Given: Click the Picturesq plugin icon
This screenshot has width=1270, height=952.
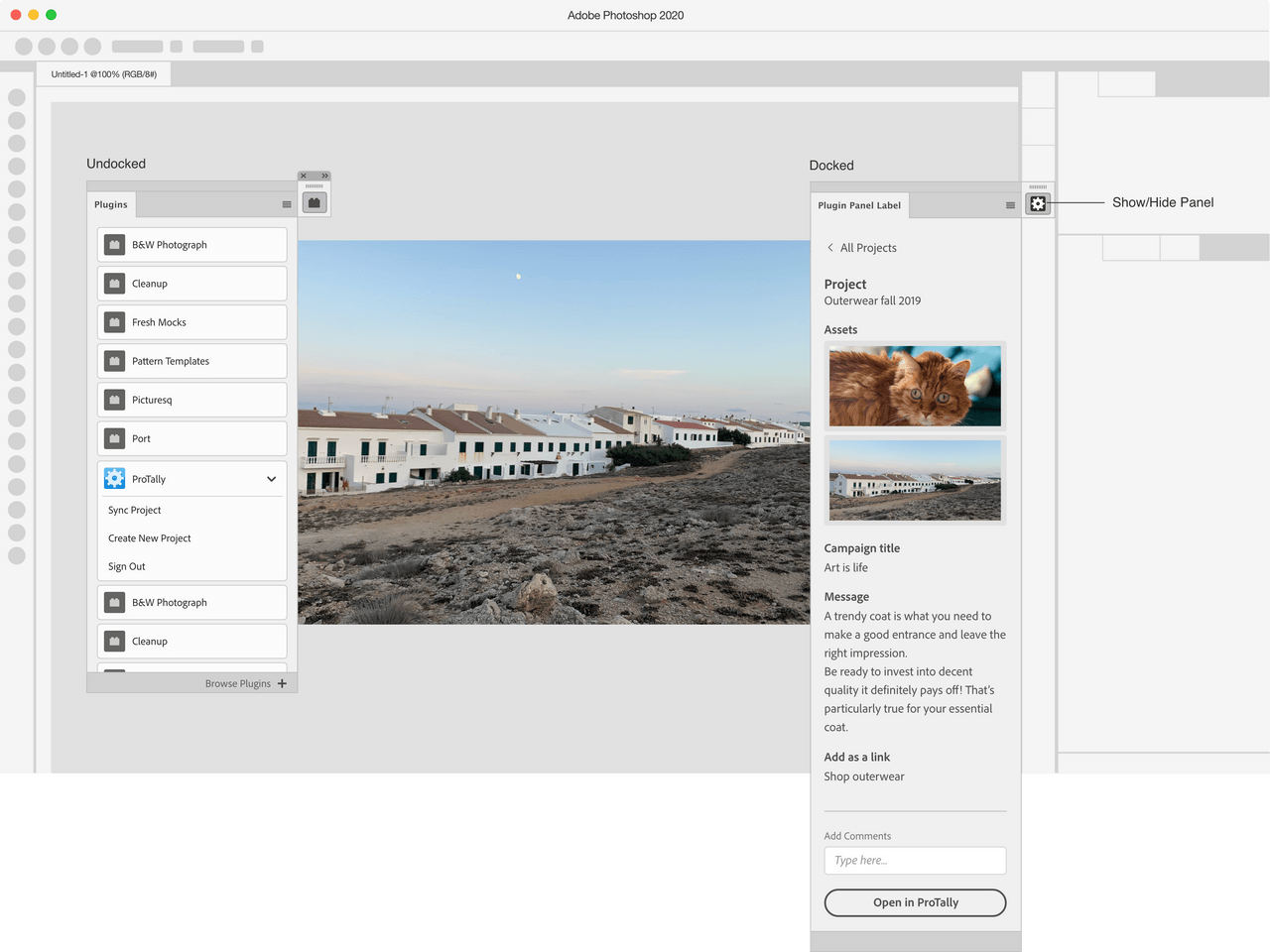Looking at the screenshot, I should (113, 400).
